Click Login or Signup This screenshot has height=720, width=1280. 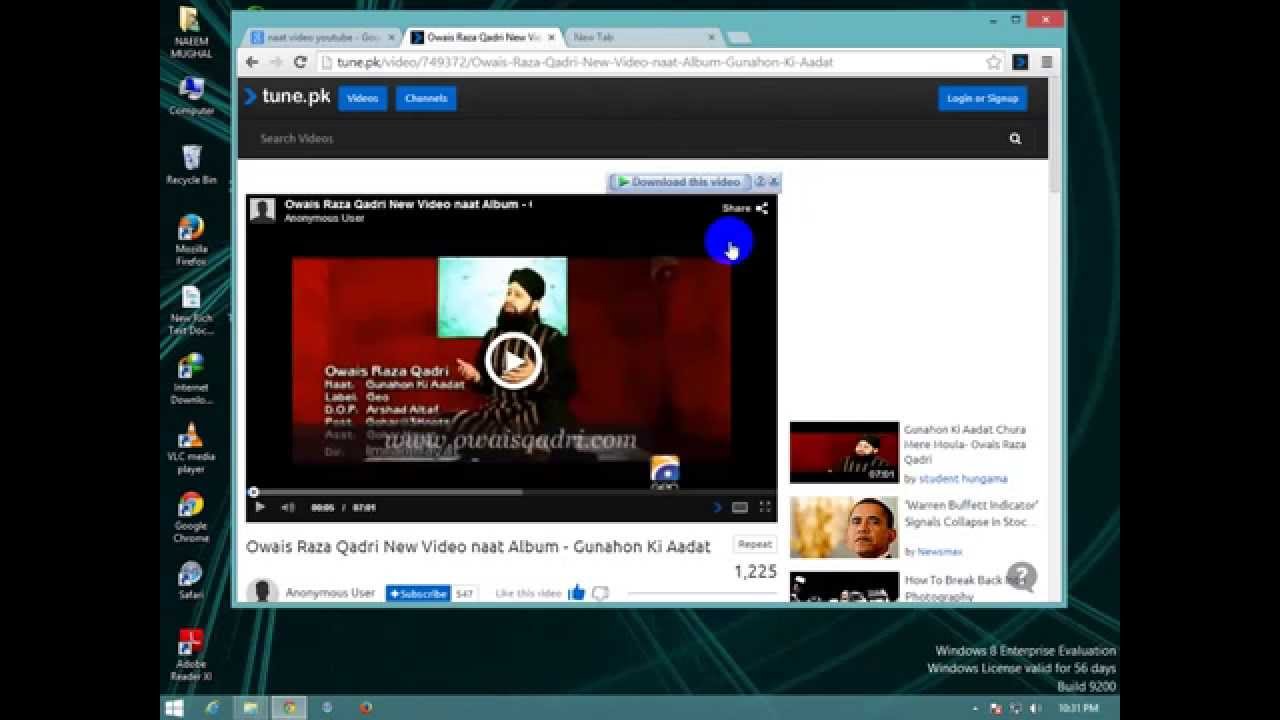[x=982, y=98]
